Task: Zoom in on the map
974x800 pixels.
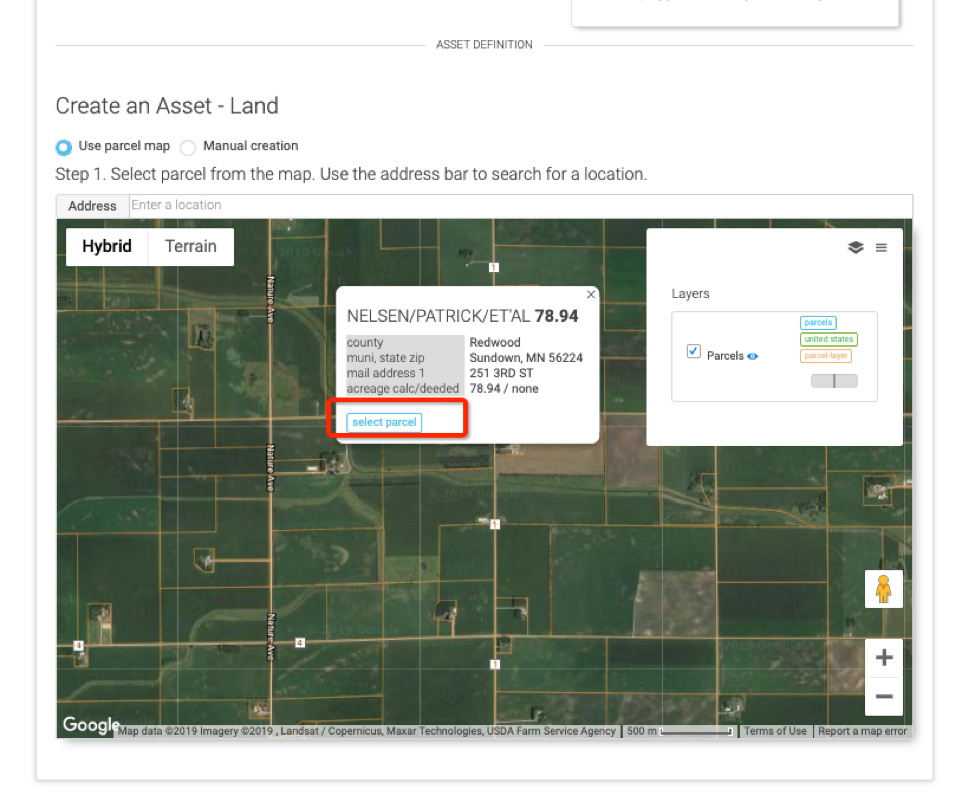Action: point(883,658)
